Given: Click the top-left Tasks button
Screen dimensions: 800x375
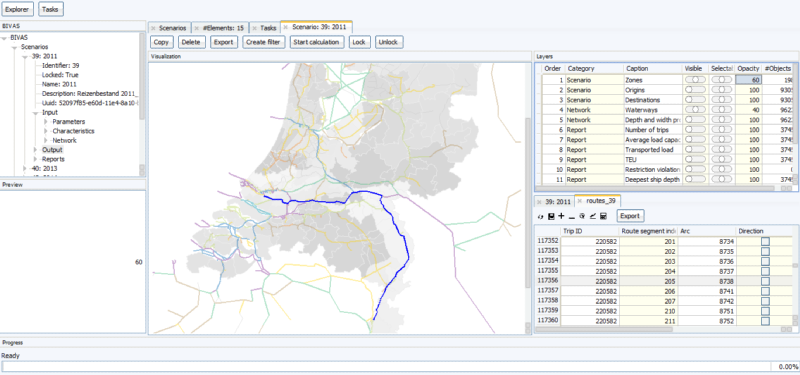Looking at the screenshot, I should click(x=51, y=9).
